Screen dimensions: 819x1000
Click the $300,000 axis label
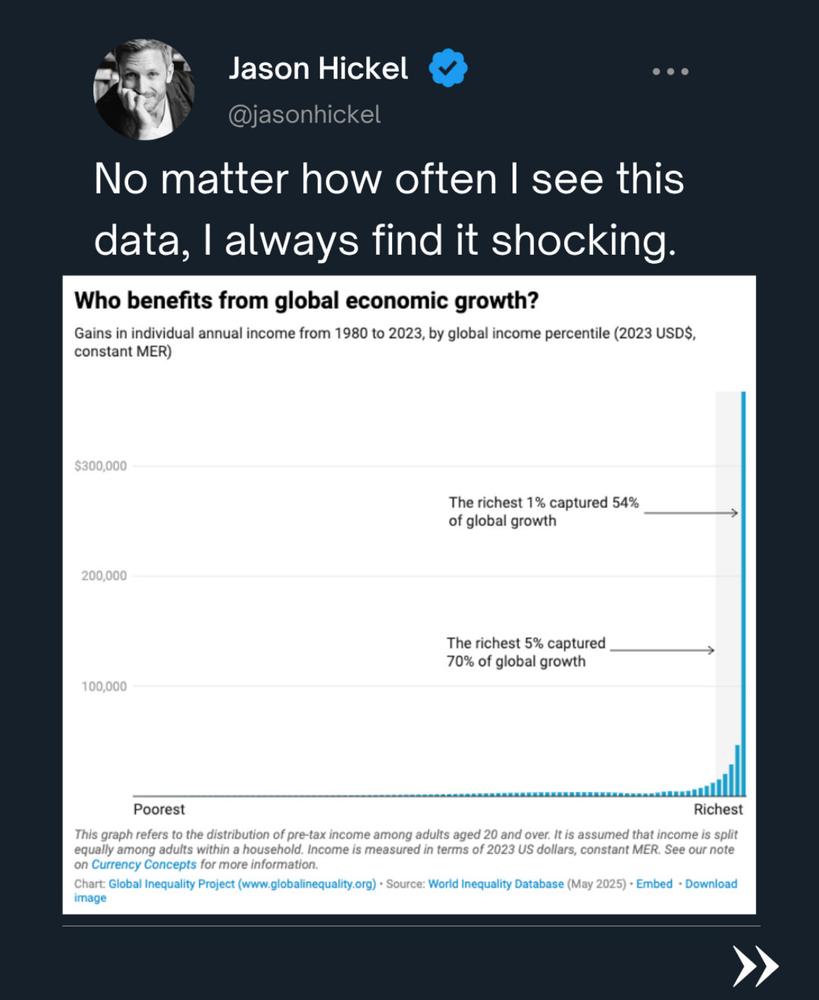(x=101, y=466)
